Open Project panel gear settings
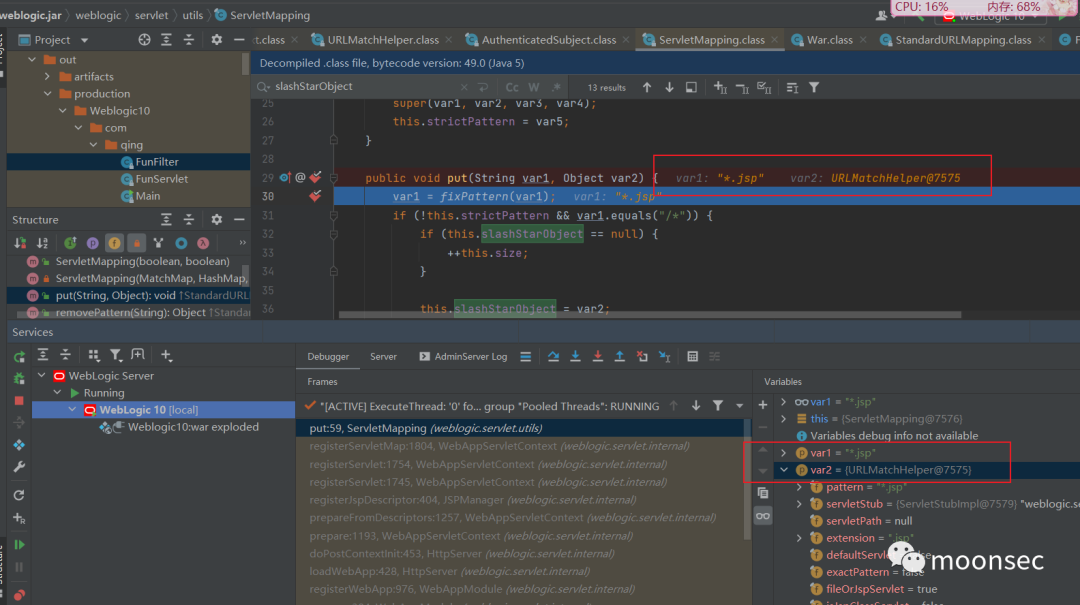The image size is (1080, 605). 216,40
